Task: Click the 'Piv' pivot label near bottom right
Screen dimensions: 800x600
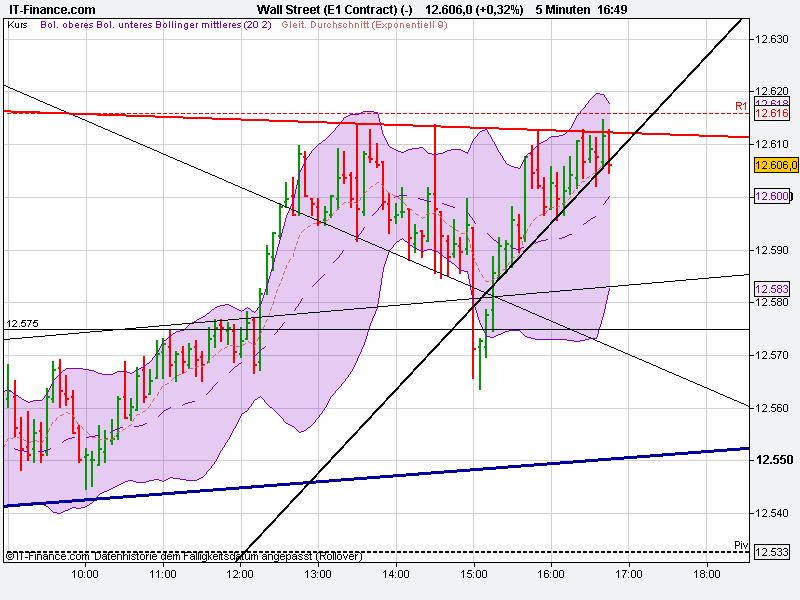Action: [740, 543]
